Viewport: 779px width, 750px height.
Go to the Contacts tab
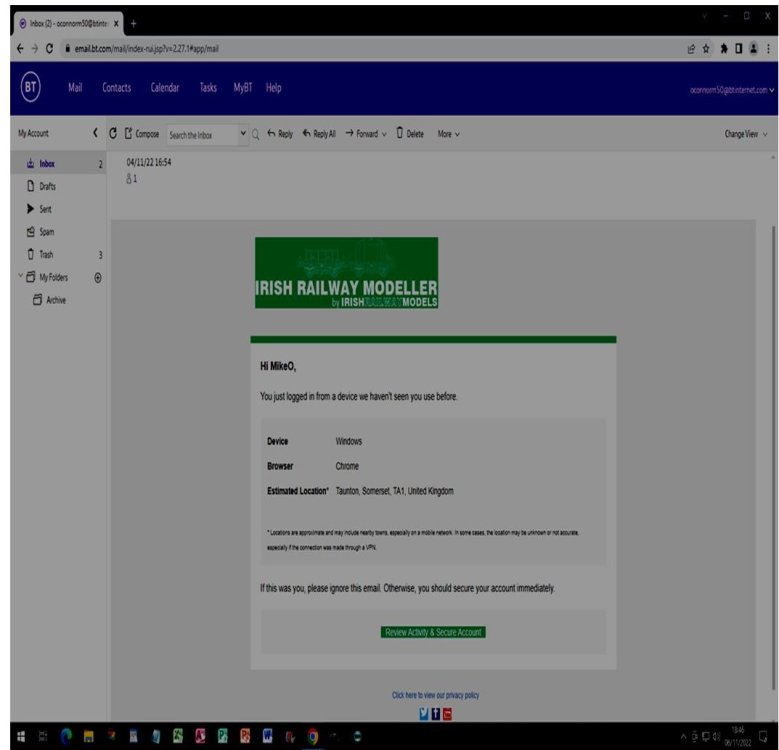coord(117,88)
